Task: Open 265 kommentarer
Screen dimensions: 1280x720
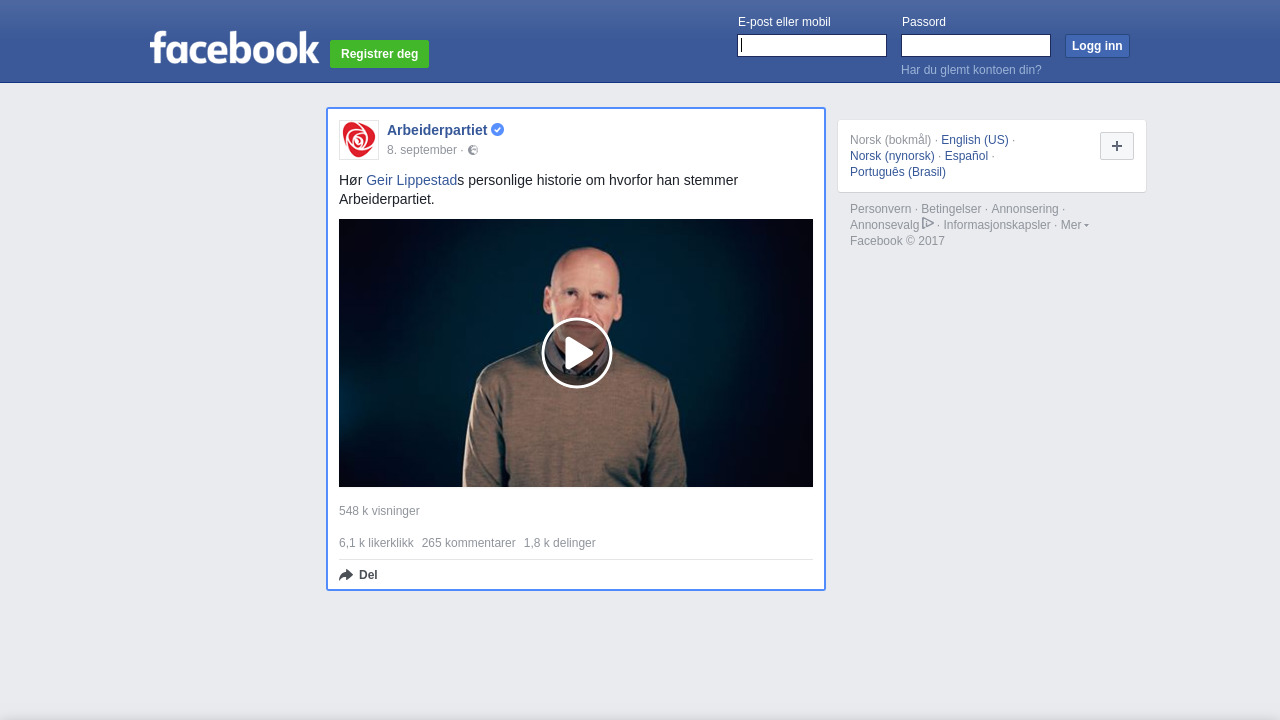Action: point(469,543)
